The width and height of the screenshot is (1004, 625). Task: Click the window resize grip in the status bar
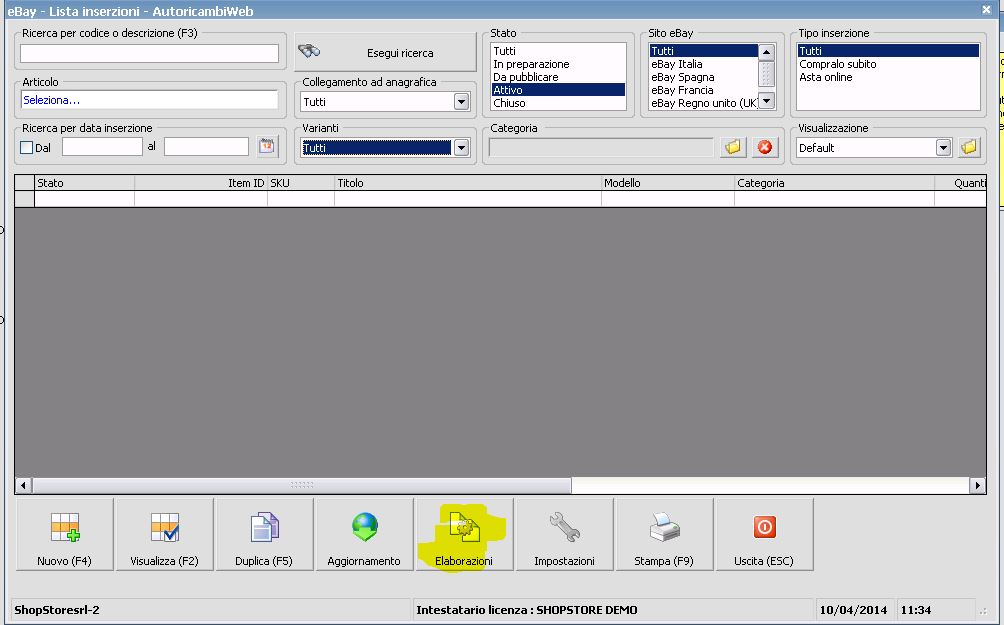(984, 612)
